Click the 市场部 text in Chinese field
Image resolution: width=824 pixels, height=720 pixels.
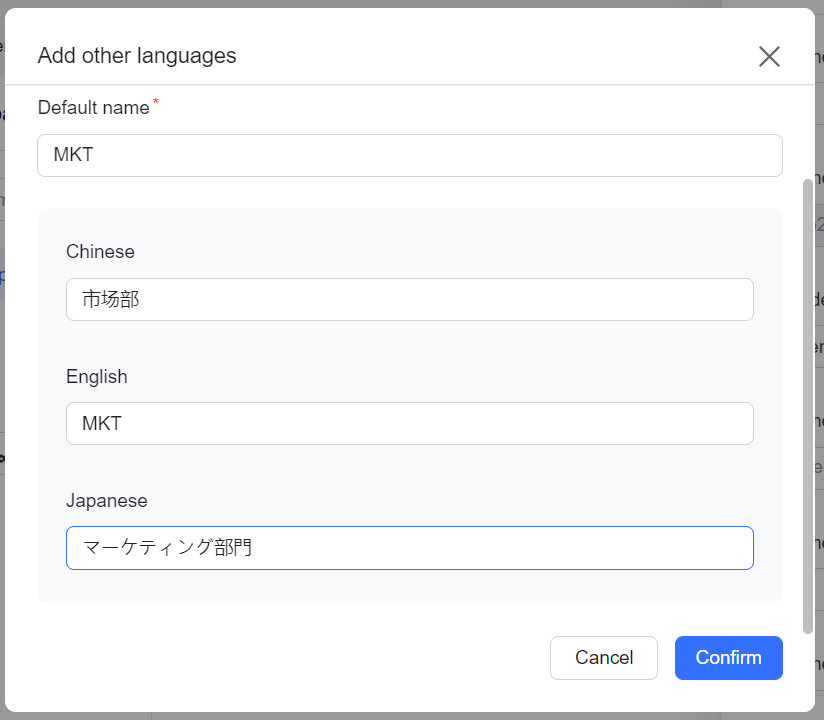coord(110,299)
